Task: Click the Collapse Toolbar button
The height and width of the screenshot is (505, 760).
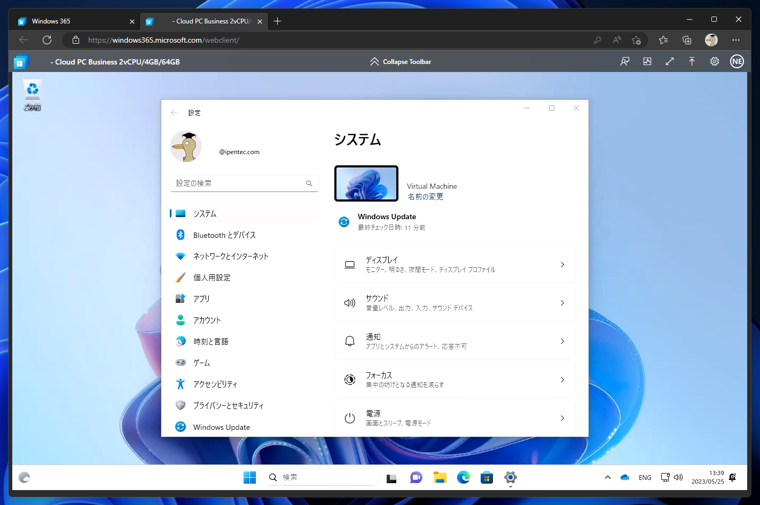Action: click(x=400, y=62)
